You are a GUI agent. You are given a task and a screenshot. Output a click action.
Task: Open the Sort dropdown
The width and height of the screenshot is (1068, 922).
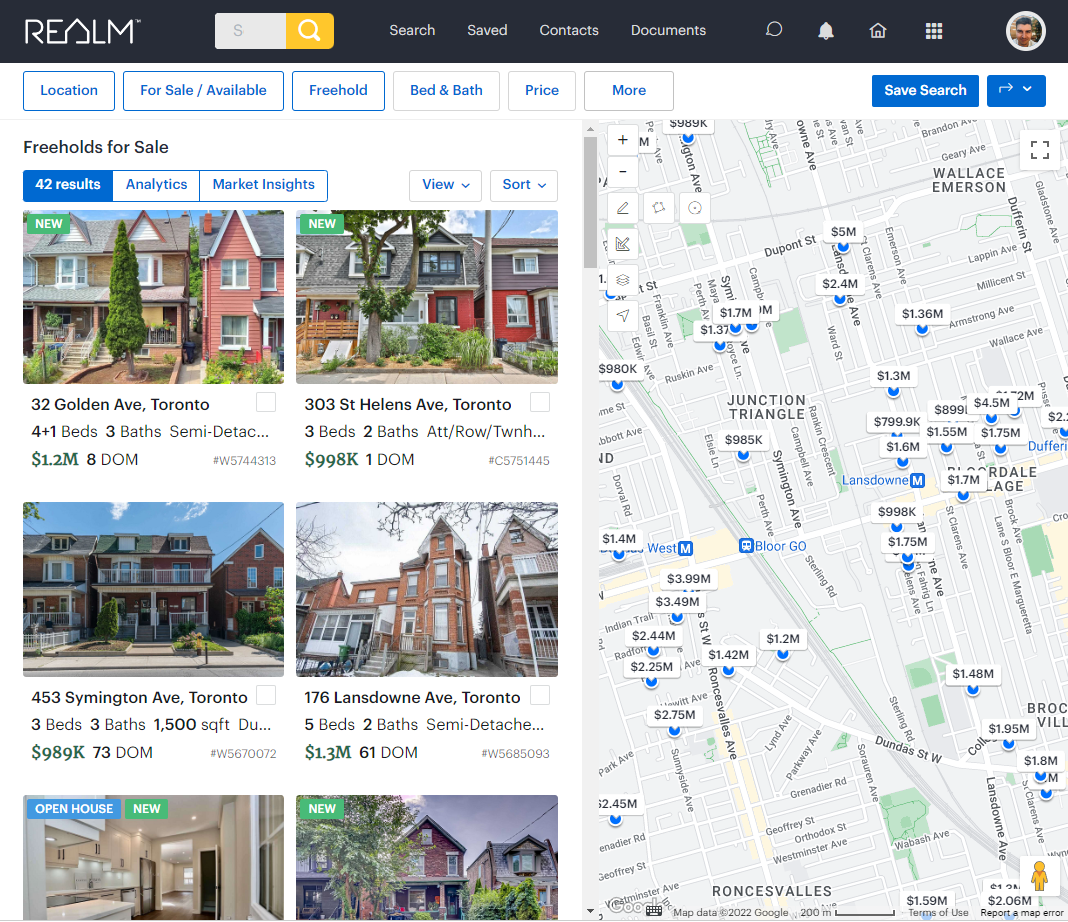pos(524,185)
